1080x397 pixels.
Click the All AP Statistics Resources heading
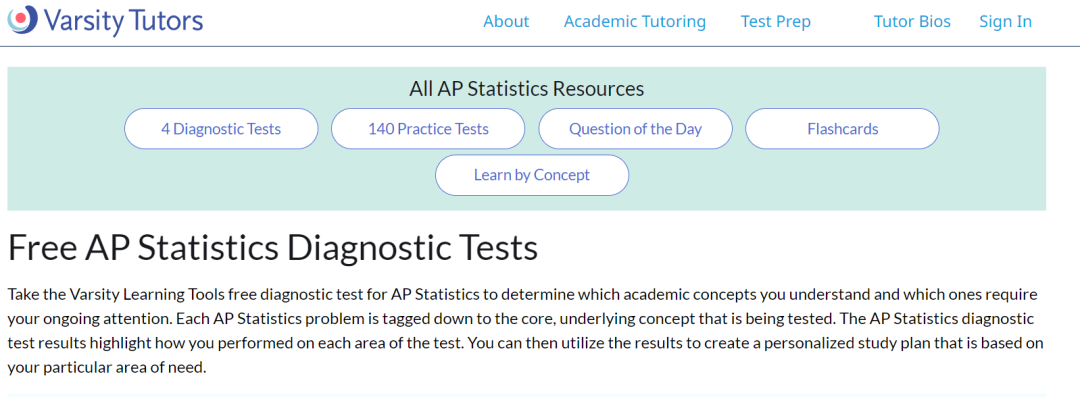point(526,89)
